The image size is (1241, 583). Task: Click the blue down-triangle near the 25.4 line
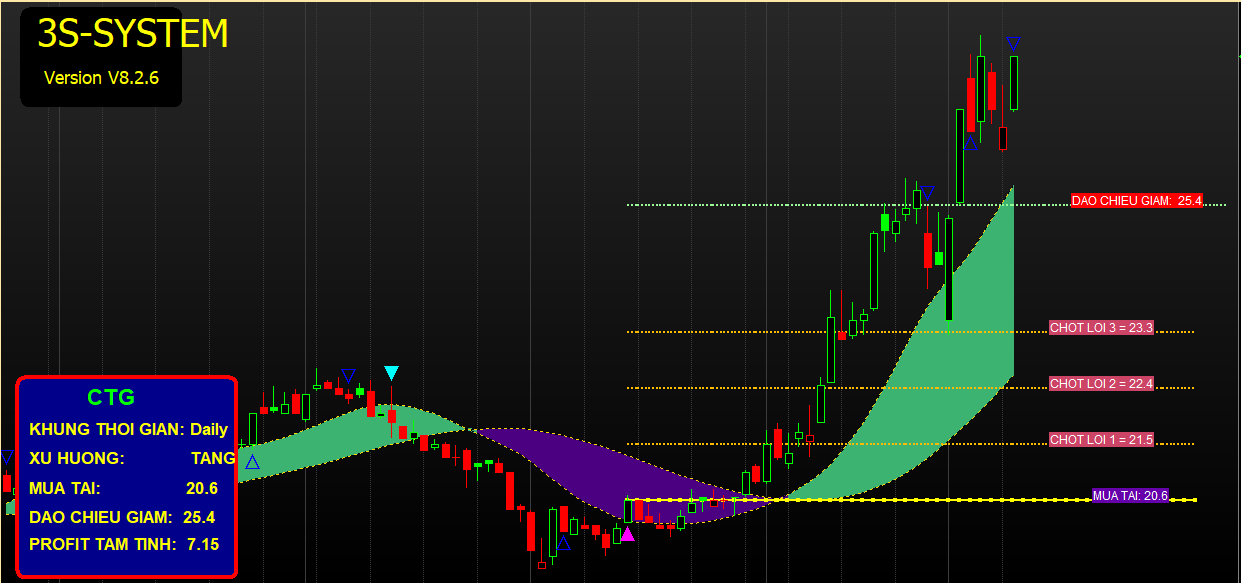pos(928,192)
